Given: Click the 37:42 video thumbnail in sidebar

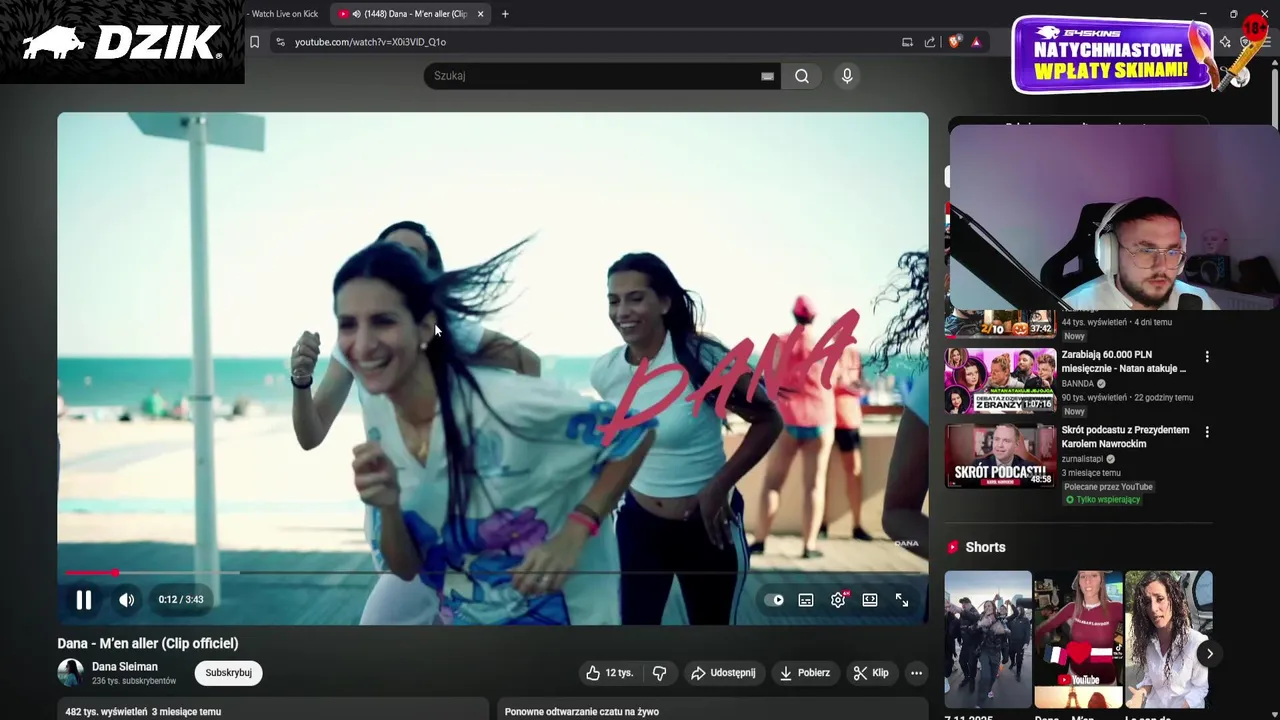Looking at the screenshot, I should [x=1000, y=324].
